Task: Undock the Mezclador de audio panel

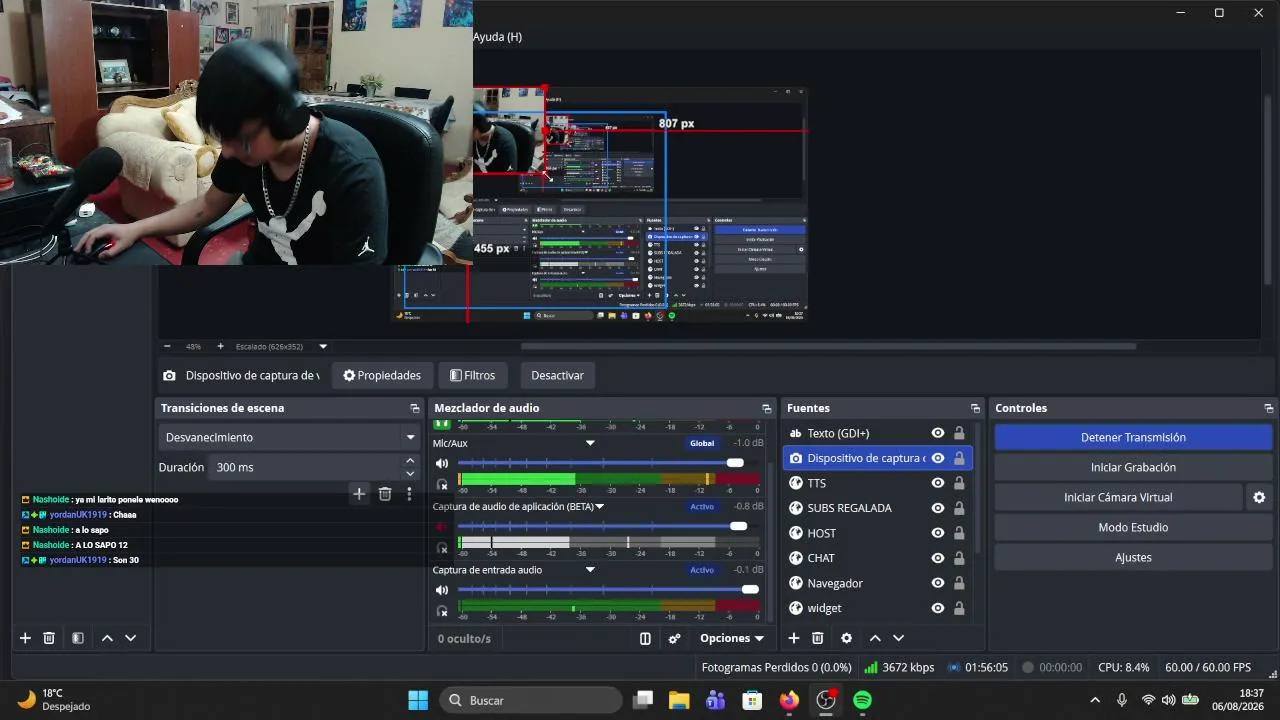Action: (767, 408)
